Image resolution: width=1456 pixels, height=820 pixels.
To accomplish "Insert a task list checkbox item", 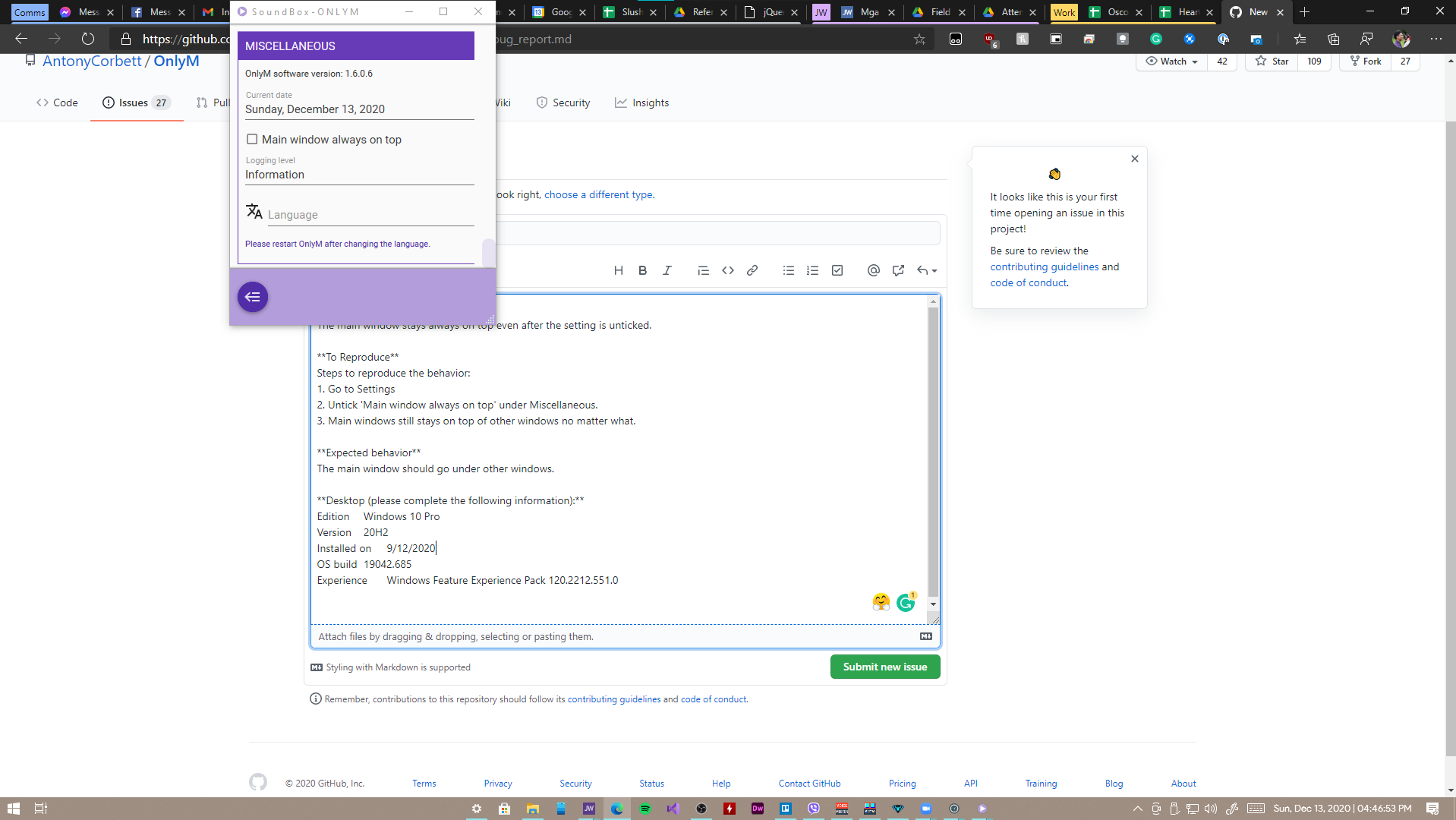I will [x=837, y=270].
